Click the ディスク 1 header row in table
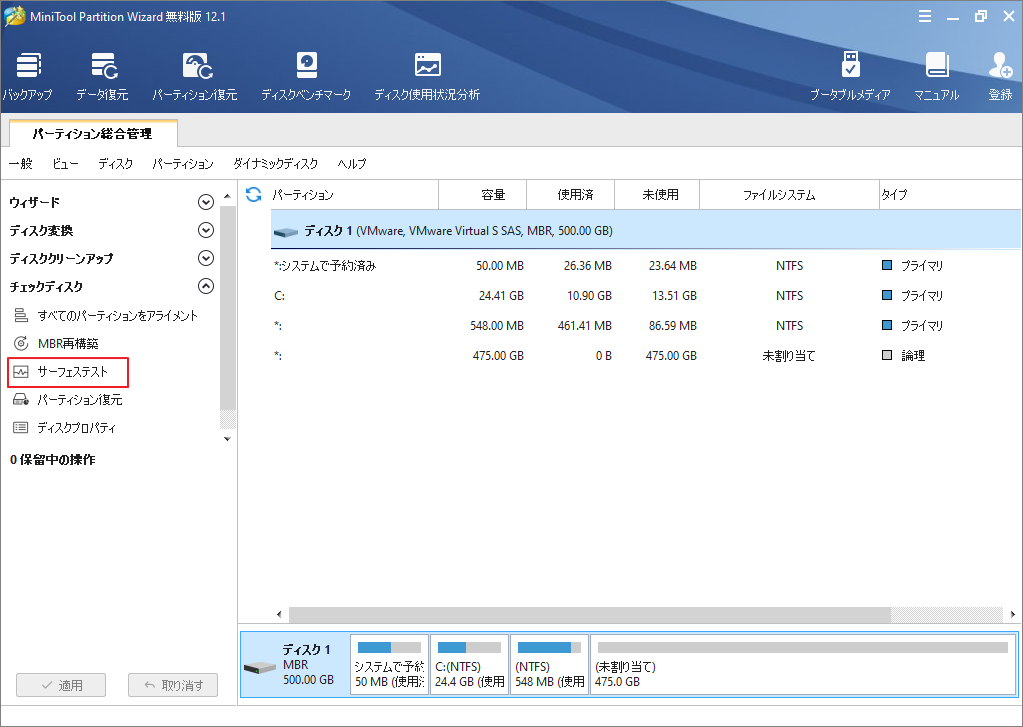Viewport: 1023px width, 727px height. (x=645, y=230)
